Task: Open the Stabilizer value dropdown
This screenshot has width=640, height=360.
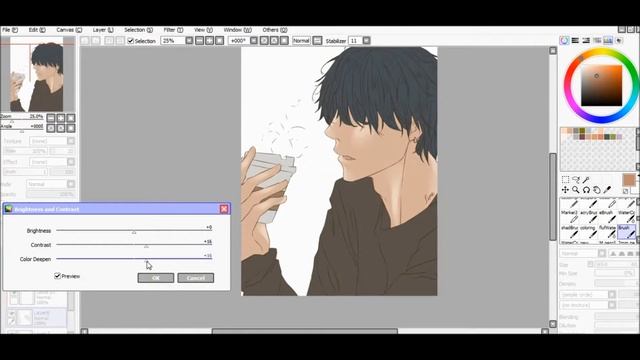Action: [367, 40]
